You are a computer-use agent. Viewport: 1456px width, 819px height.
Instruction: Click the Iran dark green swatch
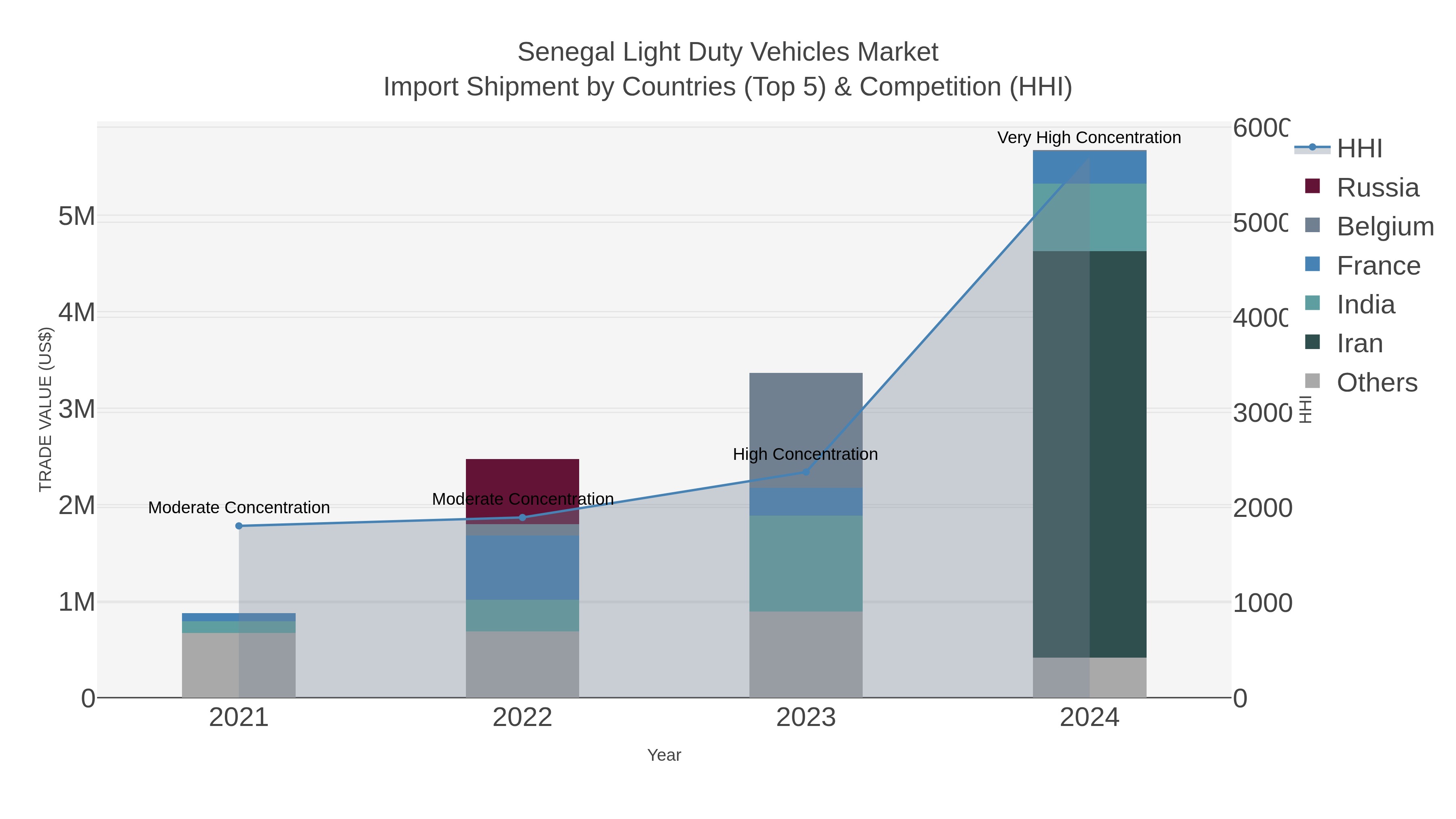point(1312,342)
